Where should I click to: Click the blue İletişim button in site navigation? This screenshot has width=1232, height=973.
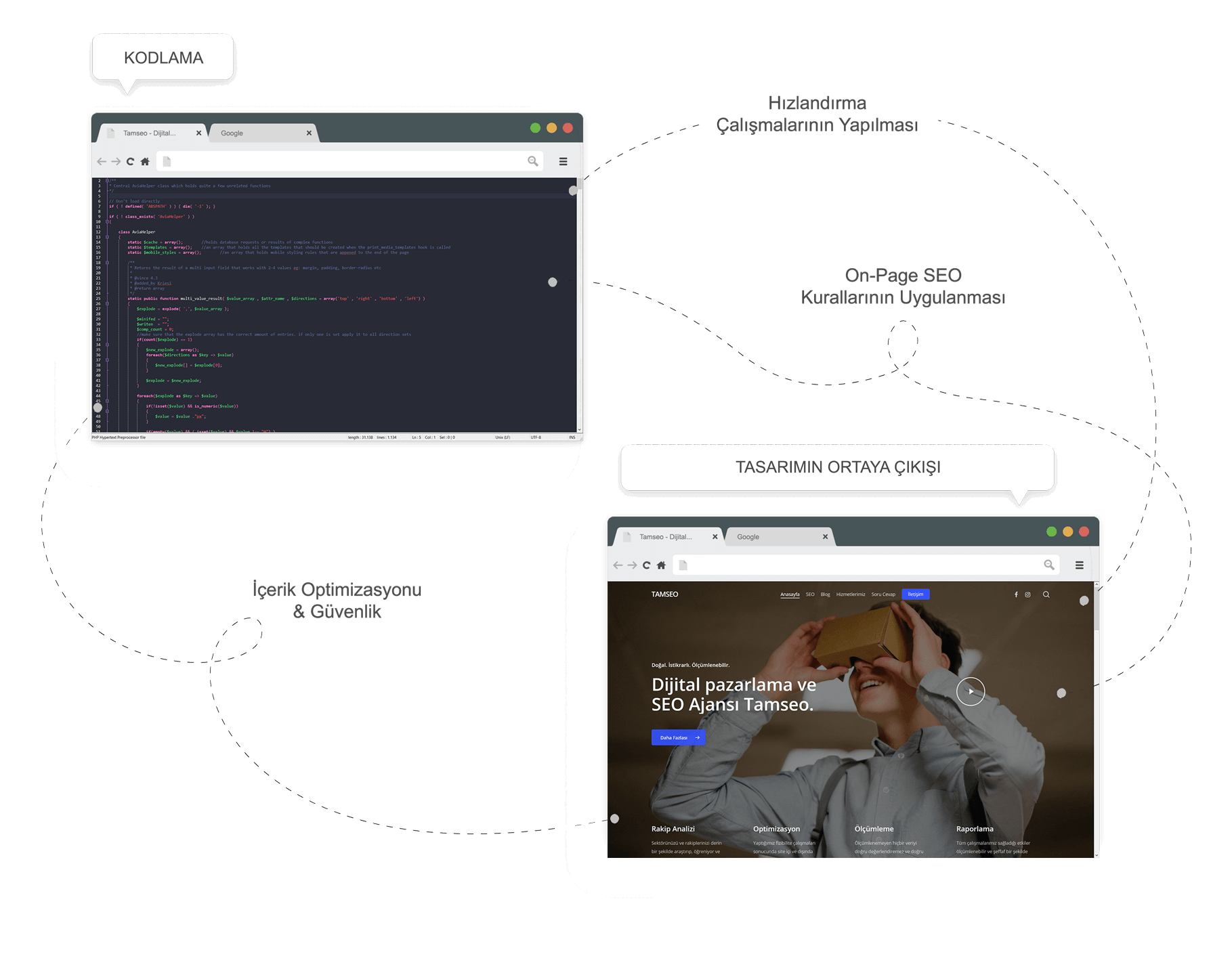(x=916, y=594)
